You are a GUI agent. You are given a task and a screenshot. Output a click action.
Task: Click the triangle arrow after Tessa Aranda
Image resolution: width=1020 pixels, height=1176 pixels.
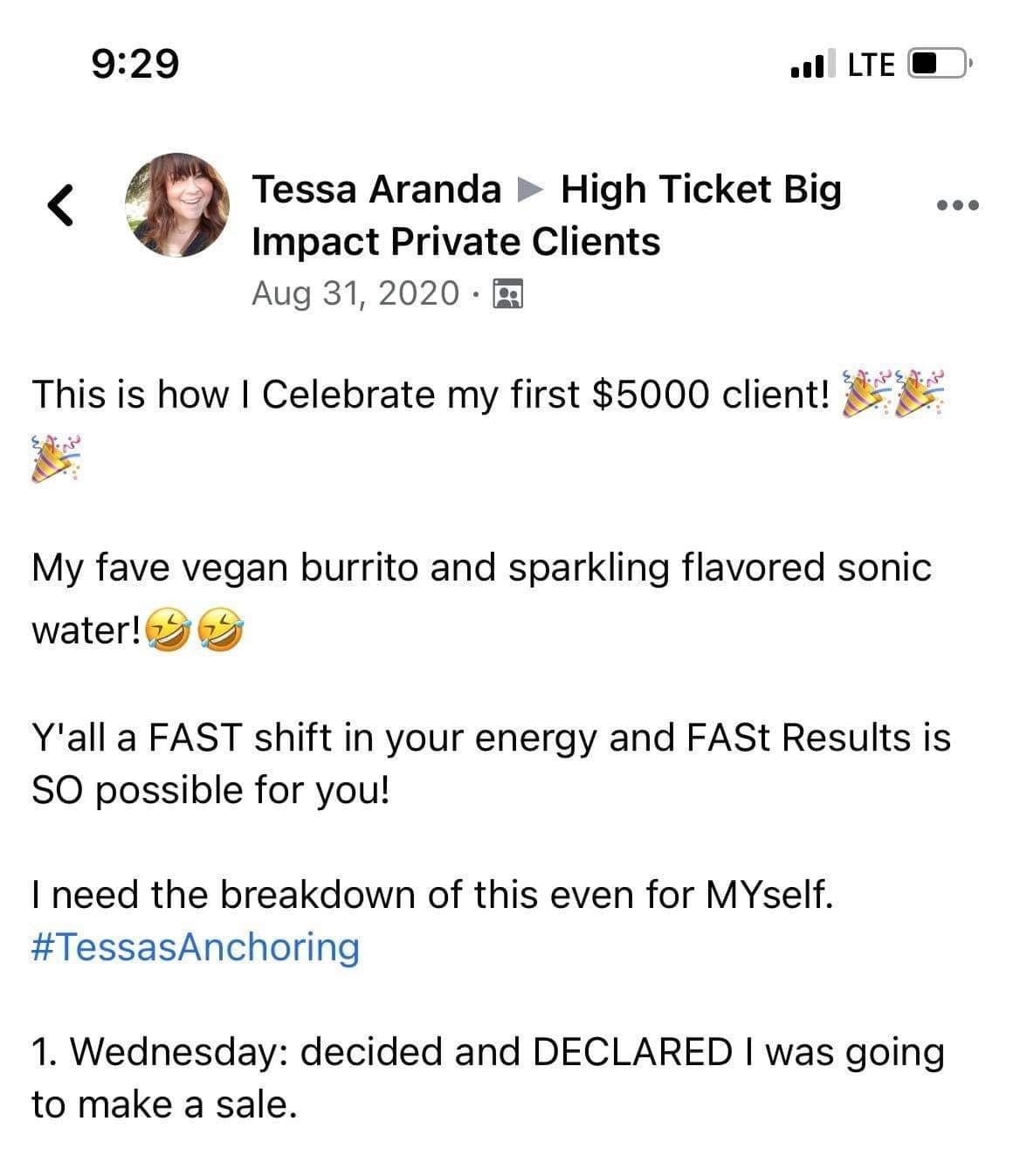tap(530, 189)
